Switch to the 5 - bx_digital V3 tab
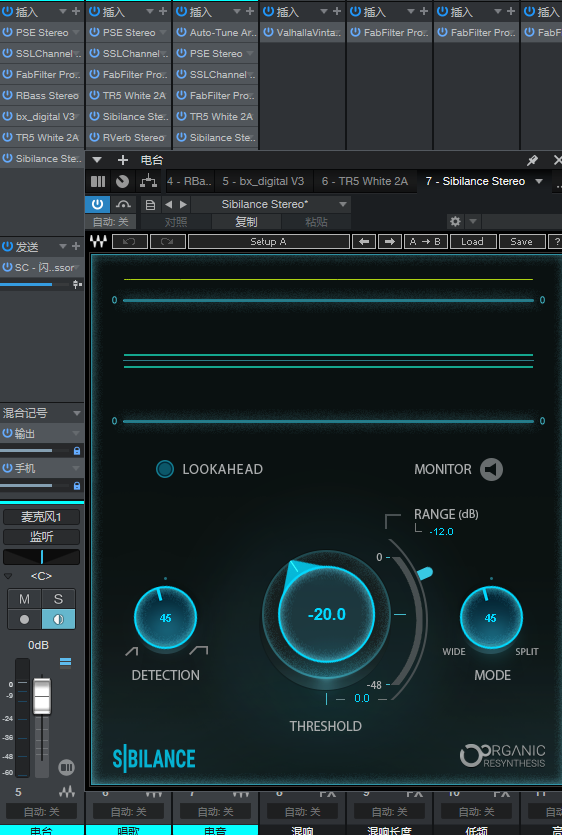Viewport: 562px width, 835px height. 263,182
